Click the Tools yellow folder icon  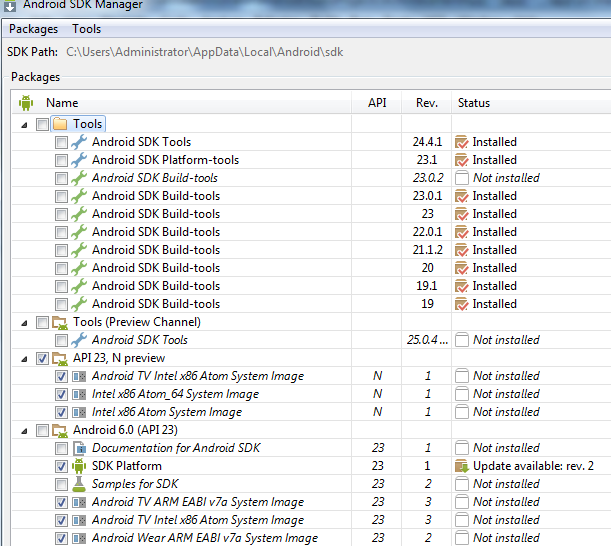(x=60, y=124)
